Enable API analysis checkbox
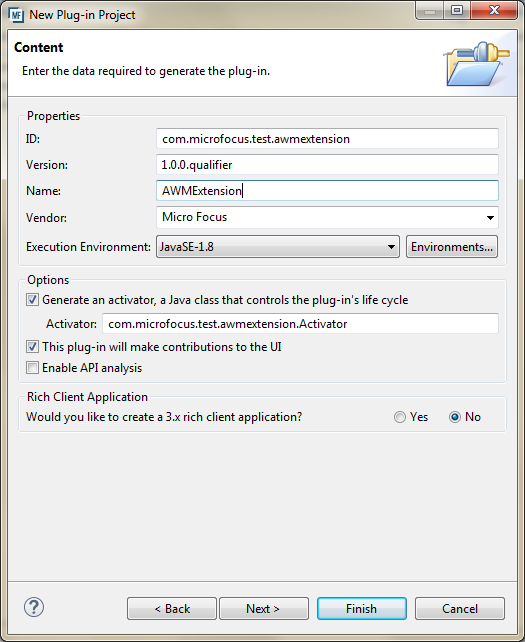The width and height of the screenshot is (525, 642). 32,368
